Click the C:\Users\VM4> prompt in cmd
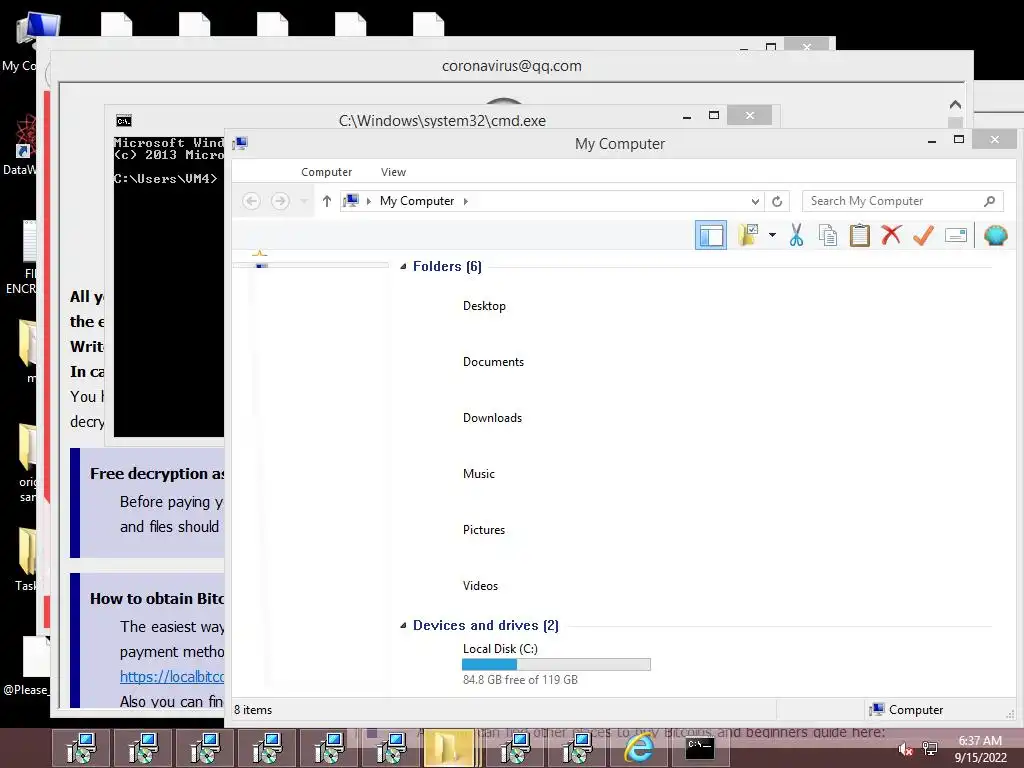This screenshot has width=1024, height=768. pos(165,179)
